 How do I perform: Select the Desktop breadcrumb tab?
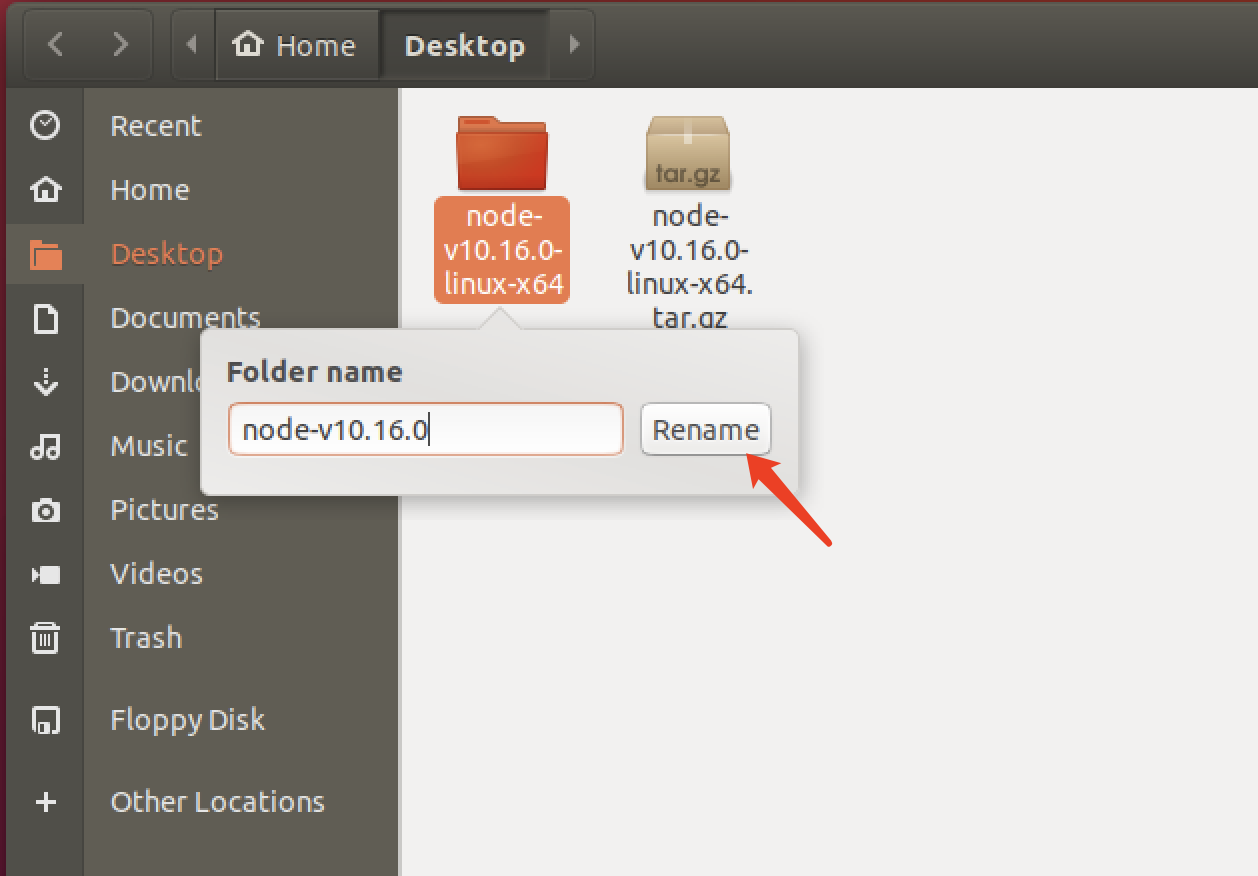(465, 44)
